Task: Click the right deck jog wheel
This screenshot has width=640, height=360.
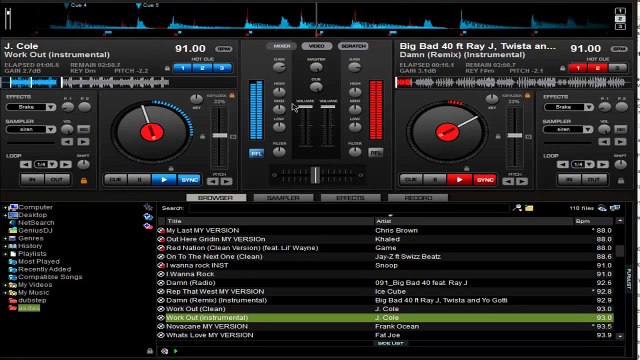Action: pyautogui.click(x=447, y=132)
